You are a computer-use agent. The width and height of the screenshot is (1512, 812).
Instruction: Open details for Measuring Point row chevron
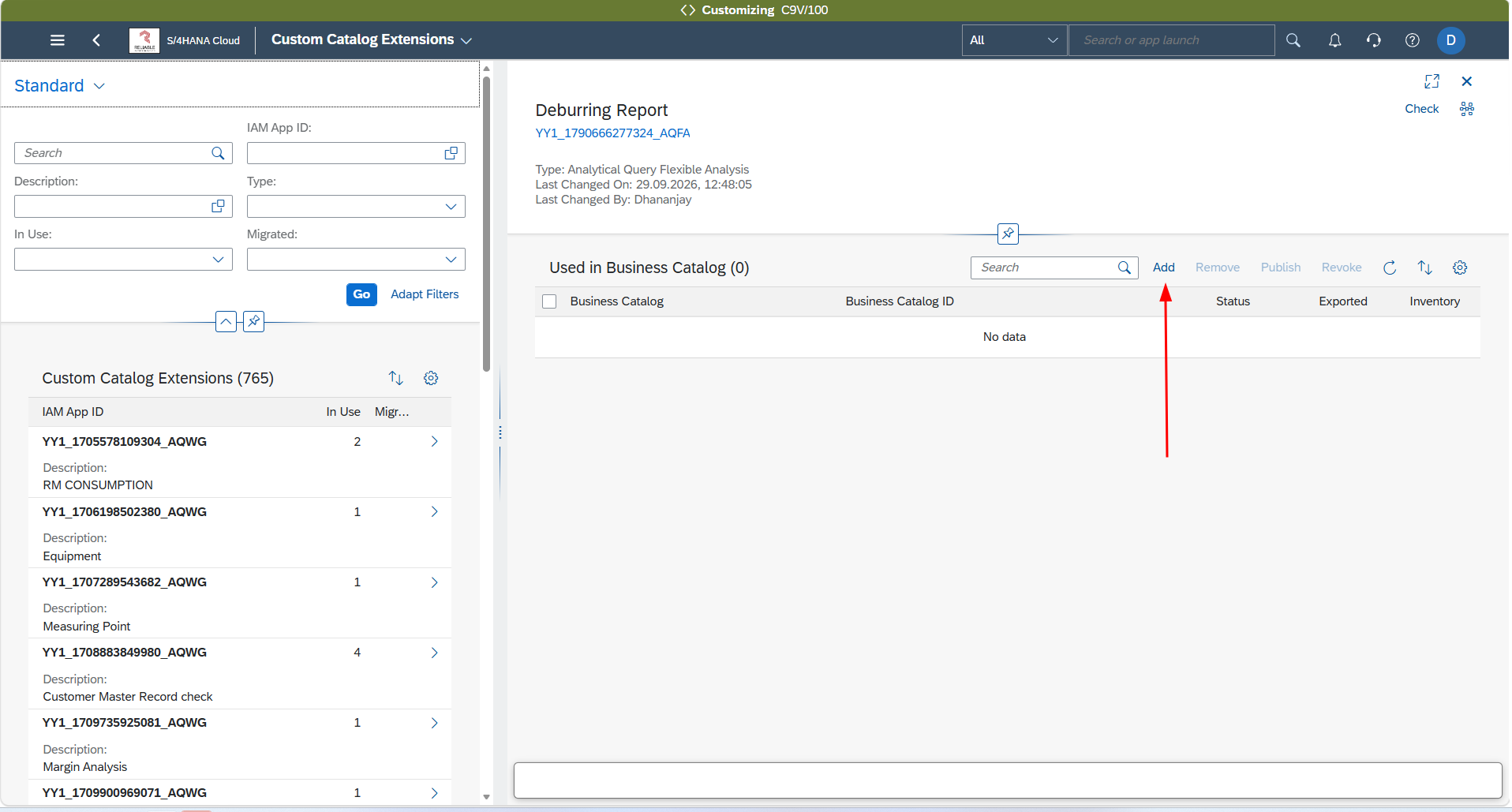click(434, 582)
